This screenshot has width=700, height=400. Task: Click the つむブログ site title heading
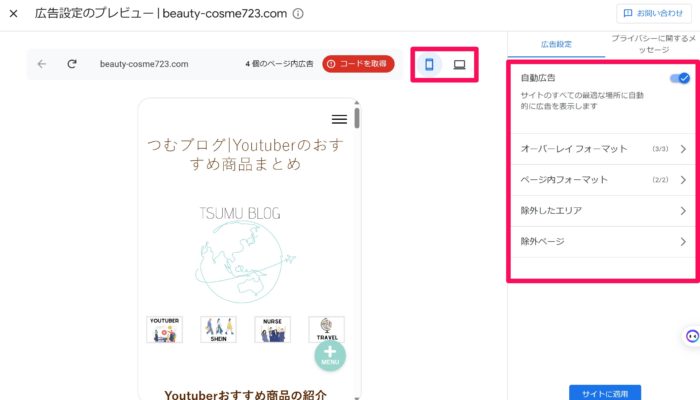[x=245, y=154]
